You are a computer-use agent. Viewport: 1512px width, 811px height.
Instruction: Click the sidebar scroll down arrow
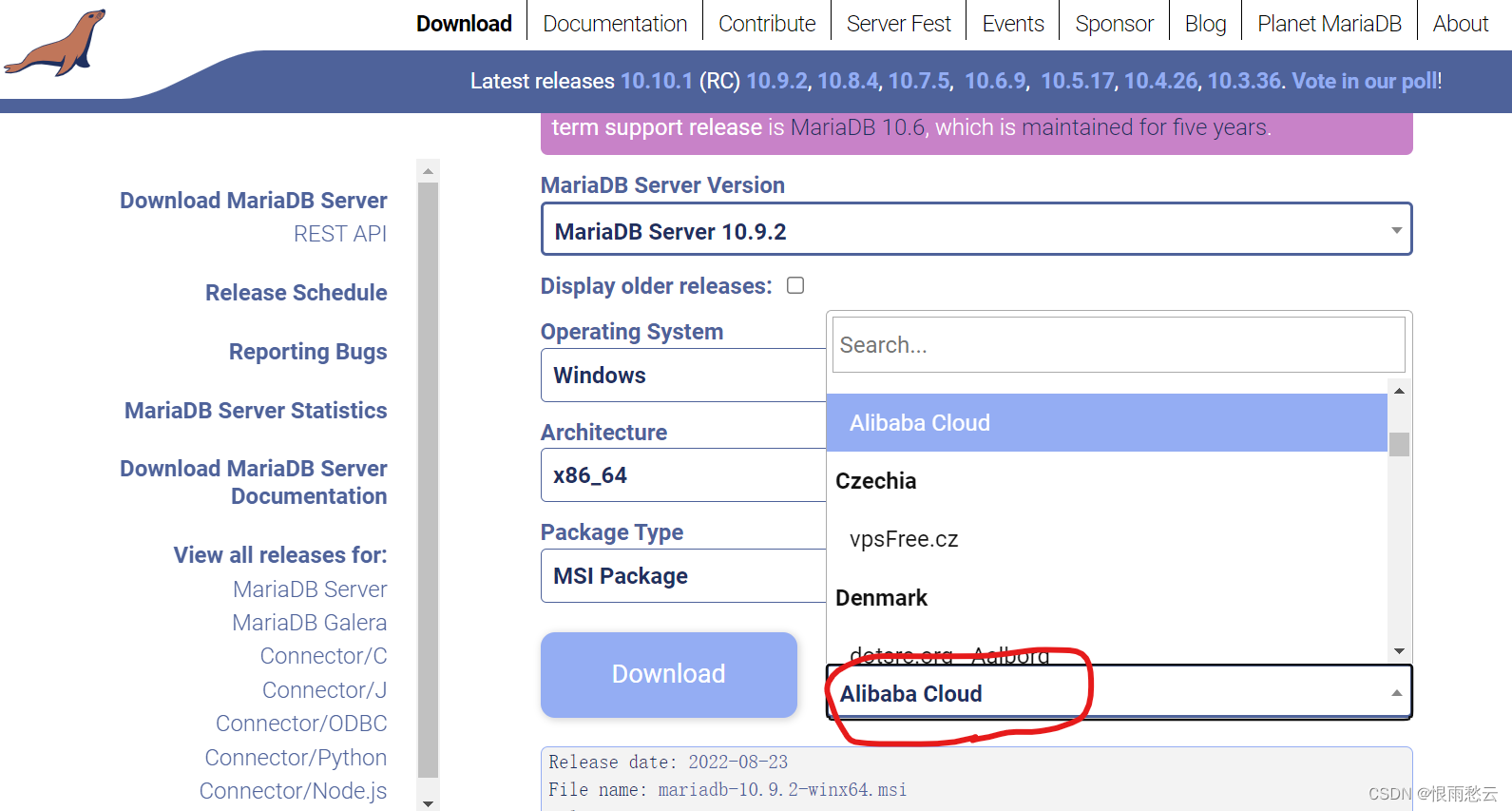pyautogui.click(x=428, y=803)
